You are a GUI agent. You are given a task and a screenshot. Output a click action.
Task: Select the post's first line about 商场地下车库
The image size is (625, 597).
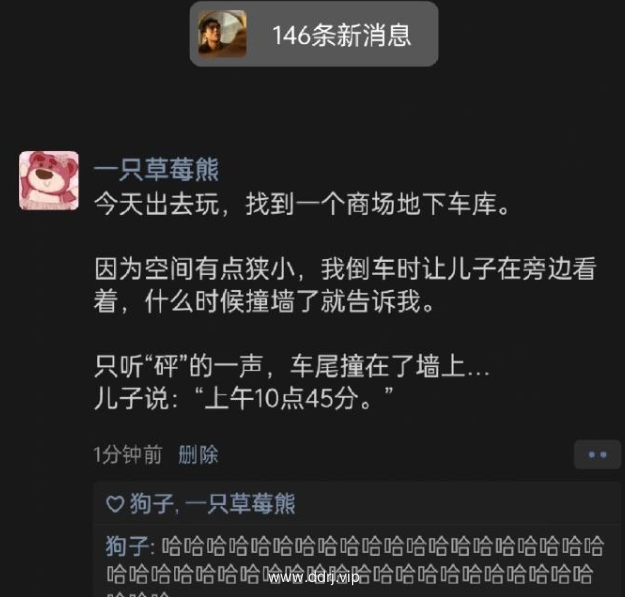[302, 204]
